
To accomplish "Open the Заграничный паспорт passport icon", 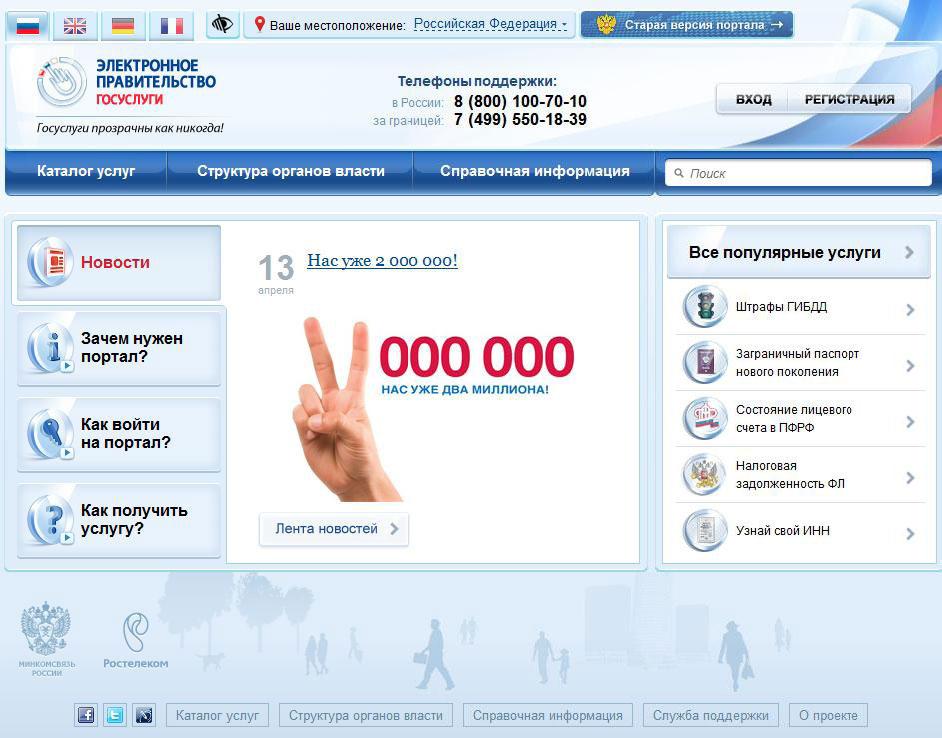I will (x=704, y=362).
